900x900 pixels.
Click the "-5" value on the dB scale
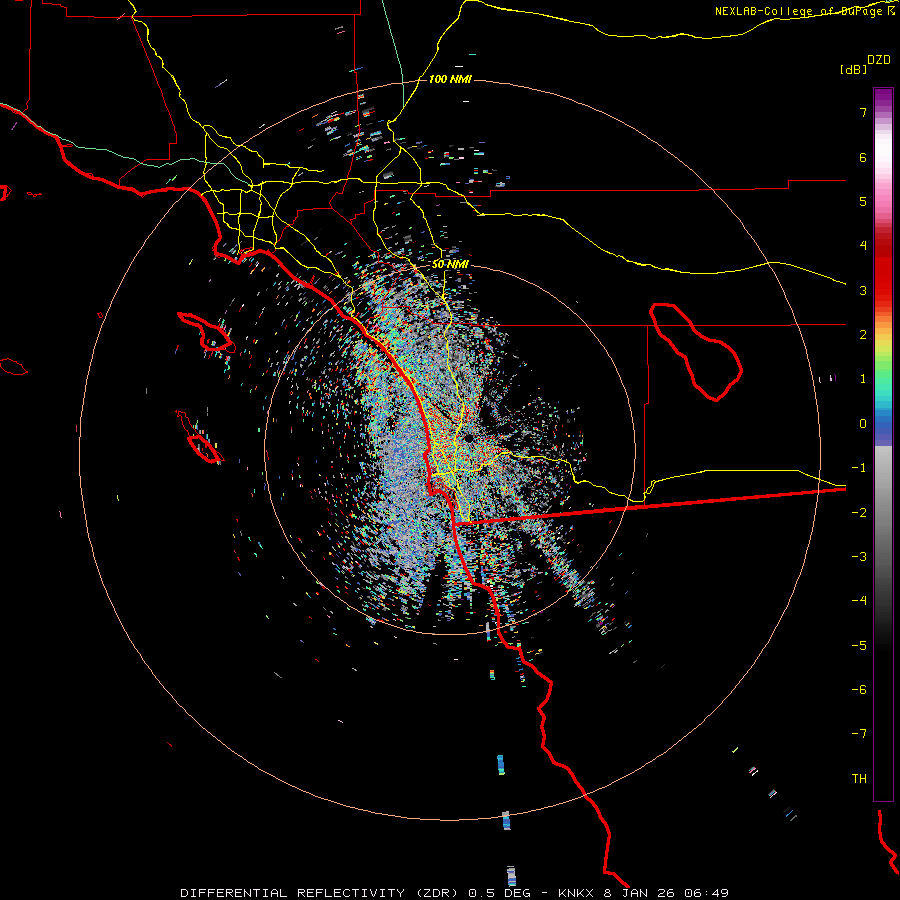click(x=859, y=646)
